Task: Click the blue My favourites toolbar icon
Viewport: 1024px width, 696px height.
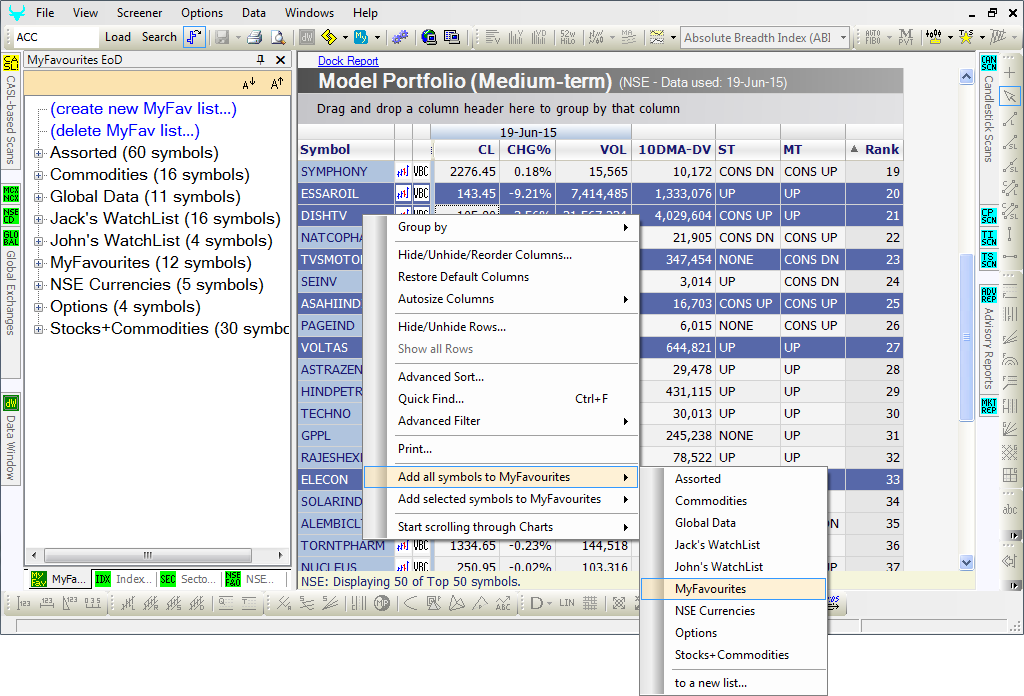Action: click(x=360, y=37)
